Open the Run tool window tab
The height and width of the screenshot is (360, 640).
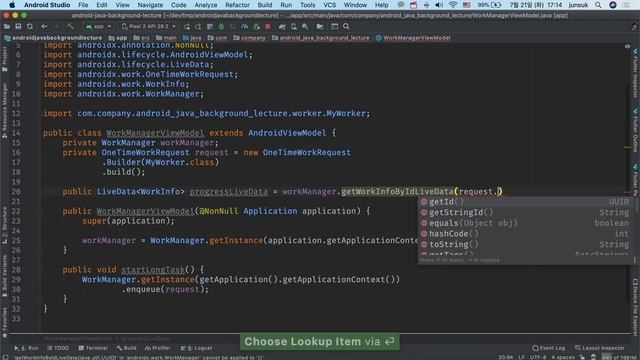[26, 348]
